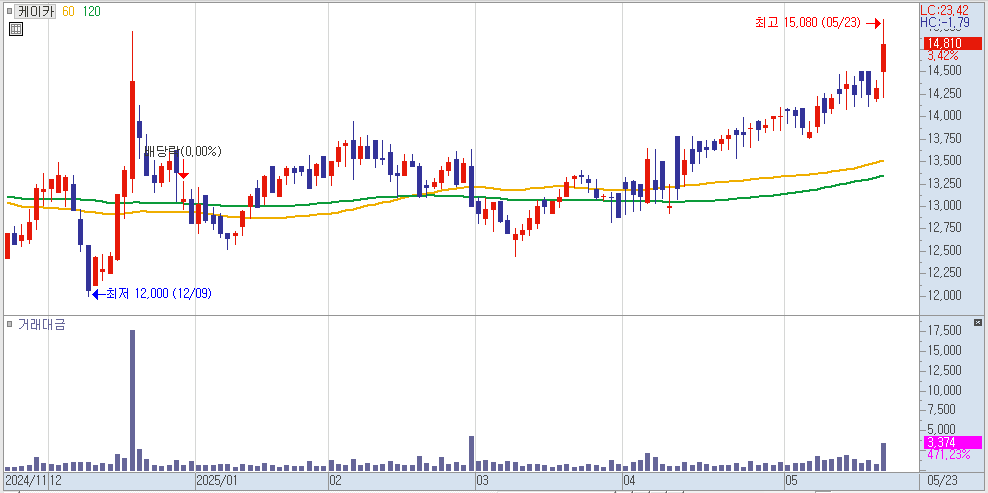Click the 2025/01 date on the timeline
988x493 pixels.
pos(216,481)
